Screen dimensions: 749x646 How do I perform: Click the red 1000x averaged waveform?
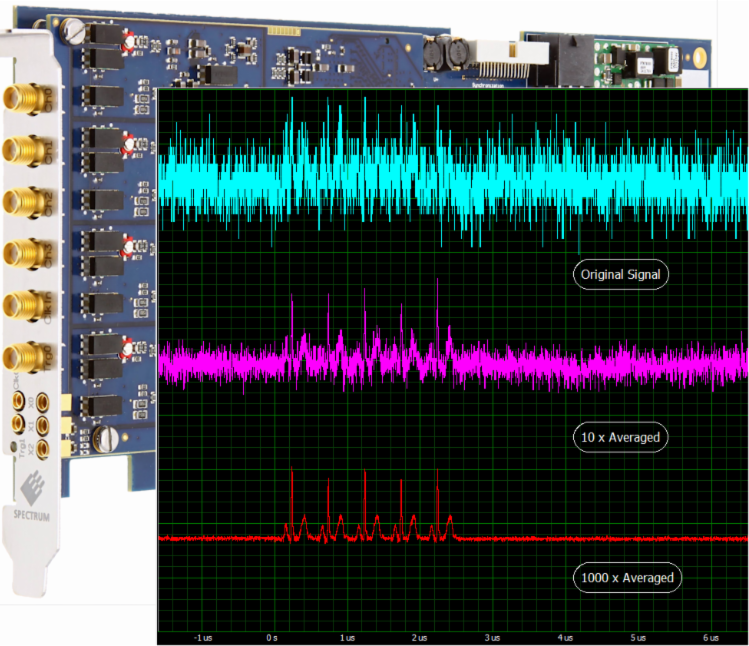600,537
